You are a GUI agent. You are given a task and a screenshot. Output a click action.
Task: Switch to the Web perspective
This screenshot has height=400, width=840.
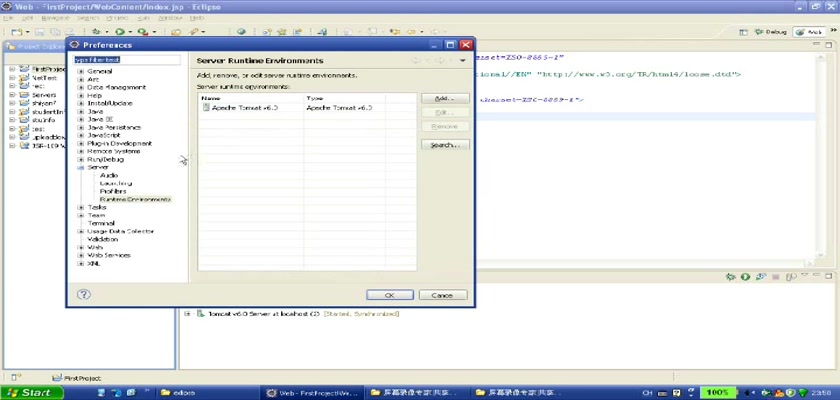click(x=808, y=32)
